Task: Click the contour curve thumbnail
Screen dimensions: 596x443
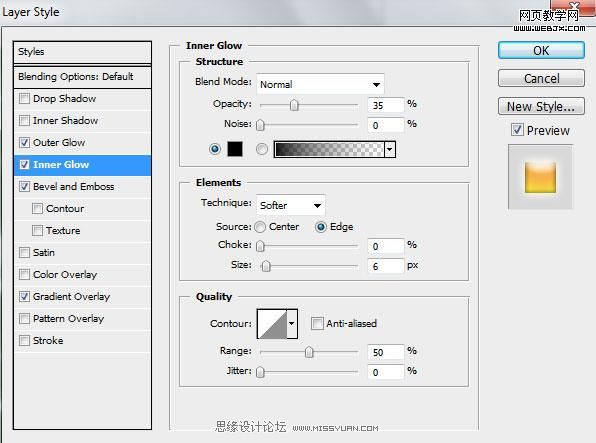Action: [x=272, y=324]
